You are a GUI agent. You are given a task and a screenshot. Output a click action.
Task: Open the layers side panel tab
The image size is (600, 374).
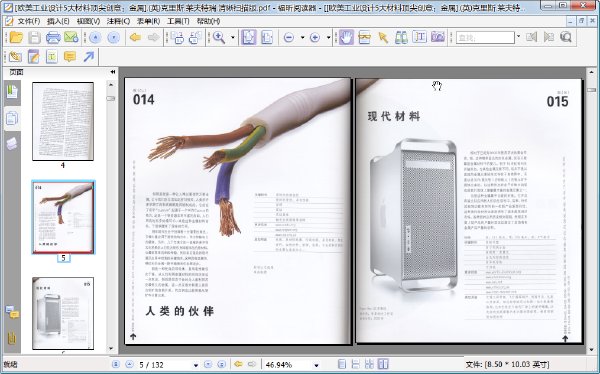pos(12,144)
